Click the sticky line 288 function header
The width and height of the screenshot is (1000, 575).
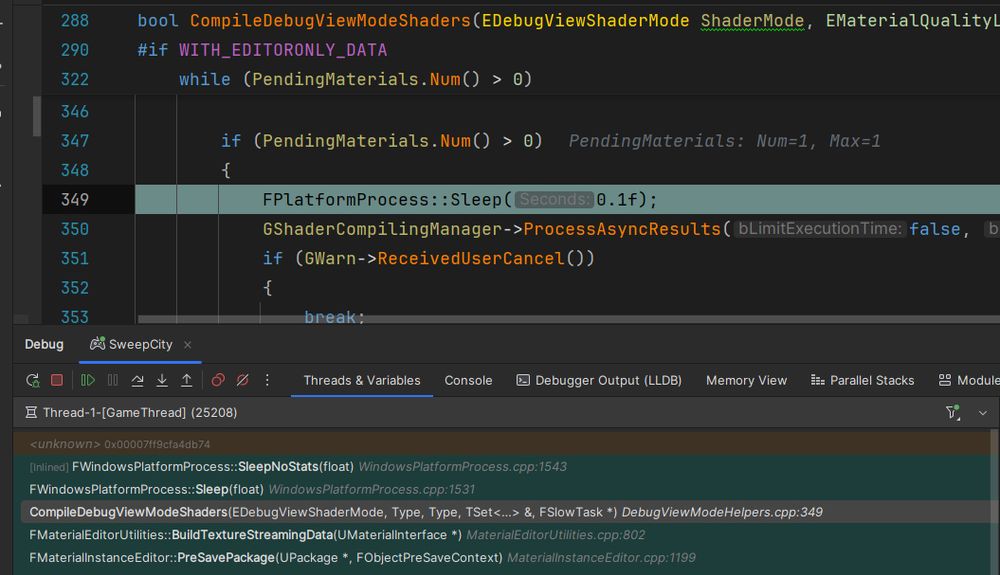[x=568, y=20]
